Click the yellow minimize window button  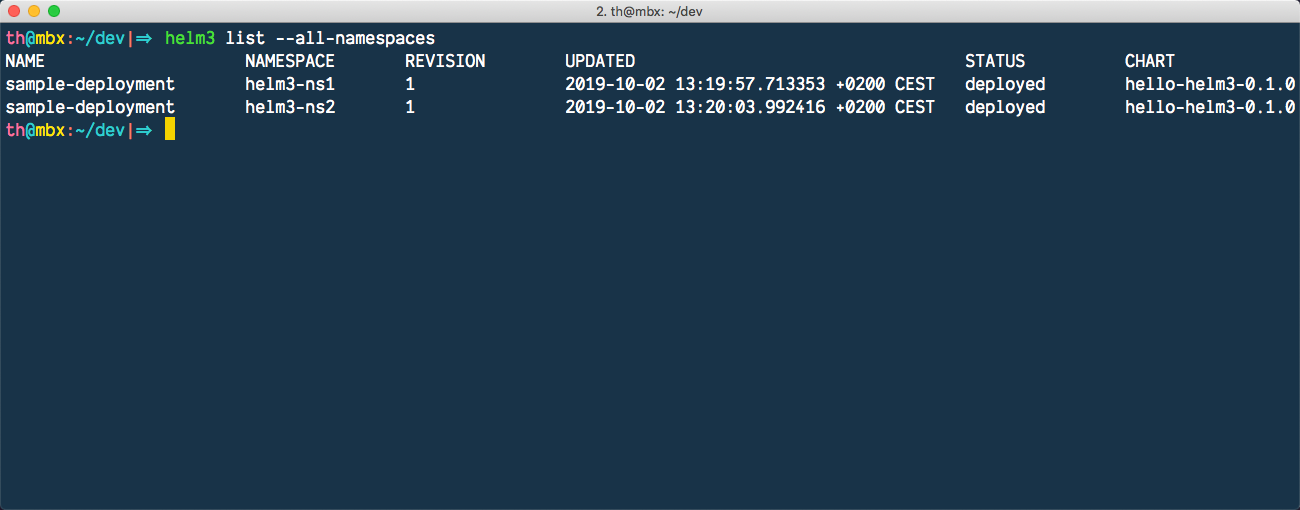(34, 11)
